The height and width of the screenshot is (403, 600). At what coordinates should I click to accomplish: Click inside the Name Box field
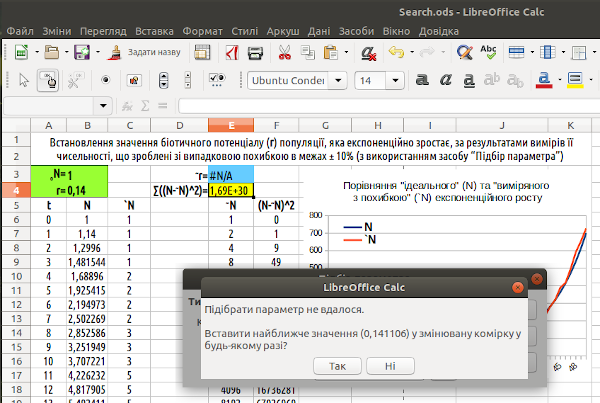[x=49, y=106]
